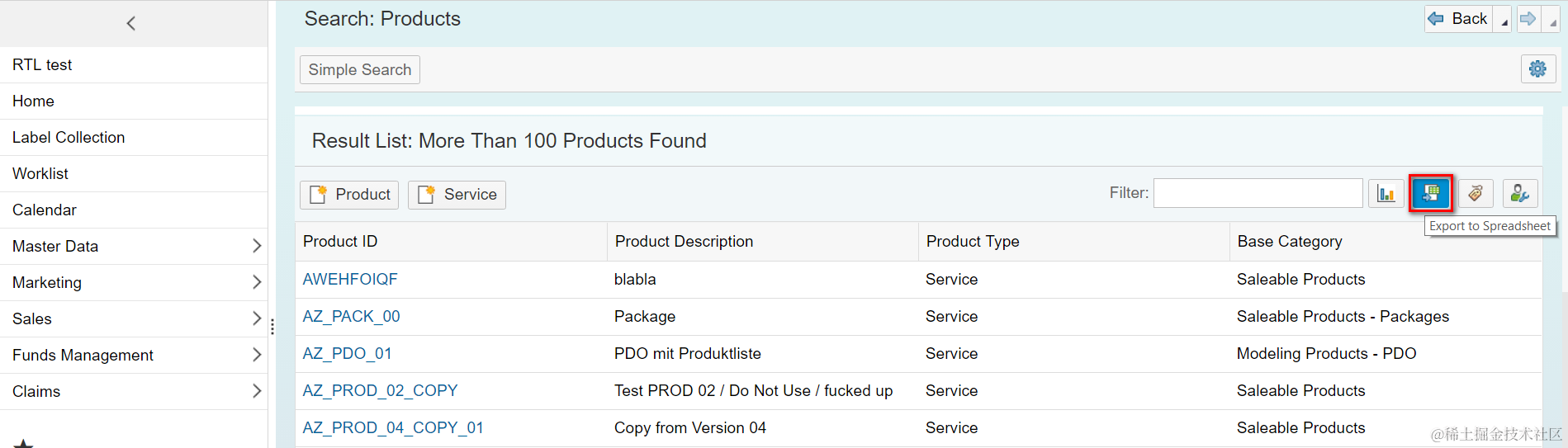Create a new Product
This screenshot has height=448, width=1568.
[x=349, y=195]
